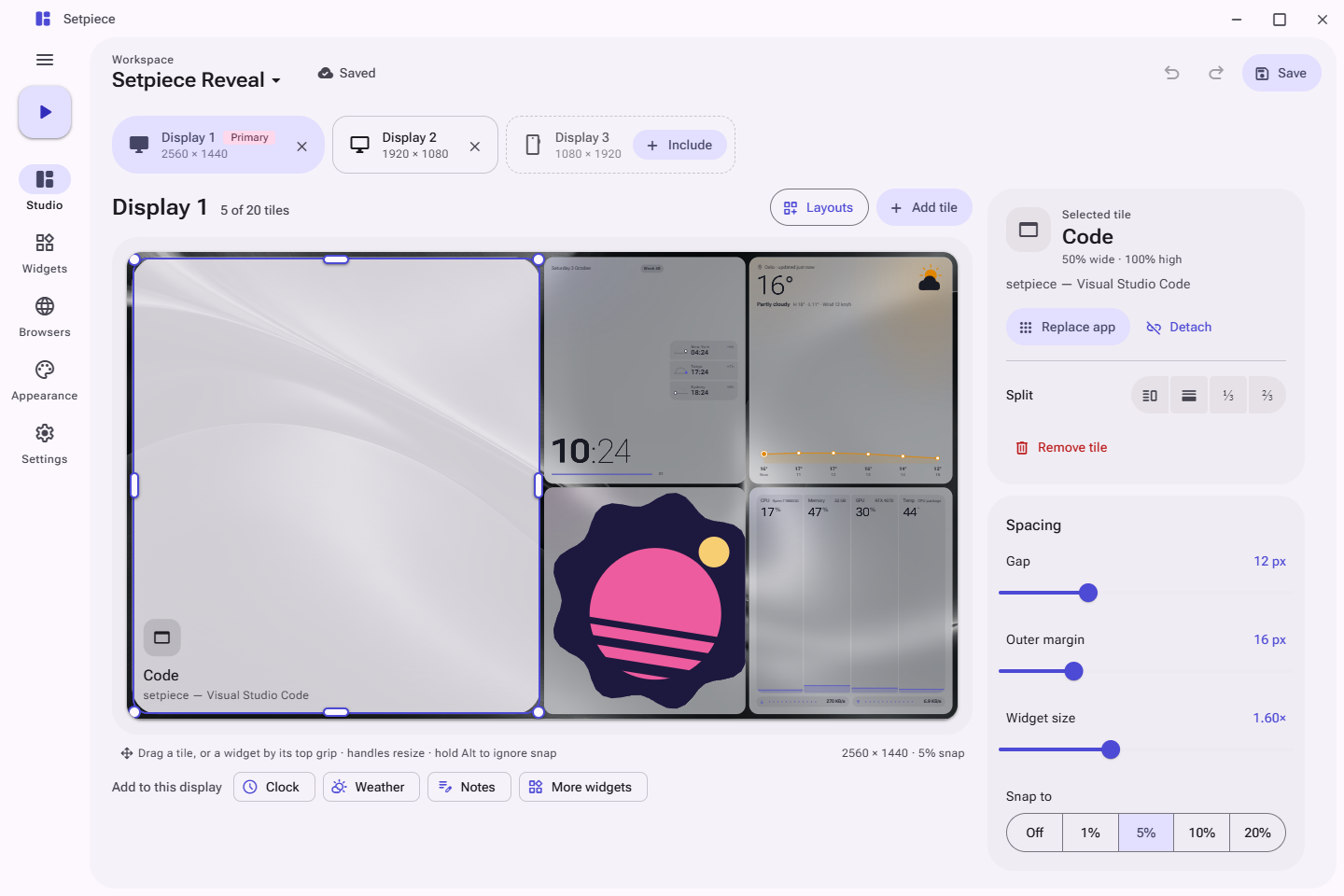Split tile with the side-by-side columns icon
Screen dimensions: 1344x896
point(1150,396)
